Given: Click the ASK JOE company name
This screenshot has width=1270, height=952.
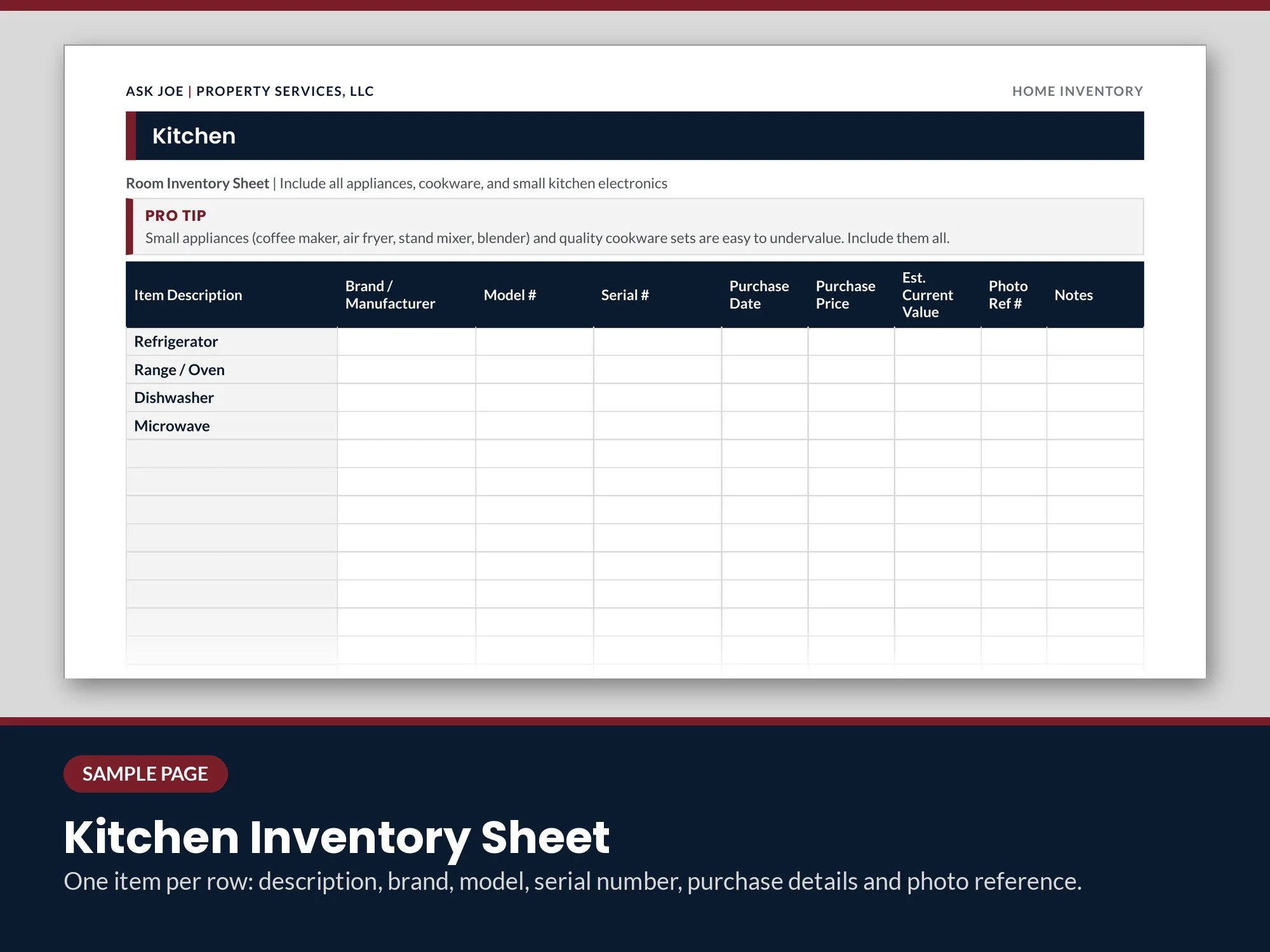Looking at the screenshot, I should (x=155, y=91).
